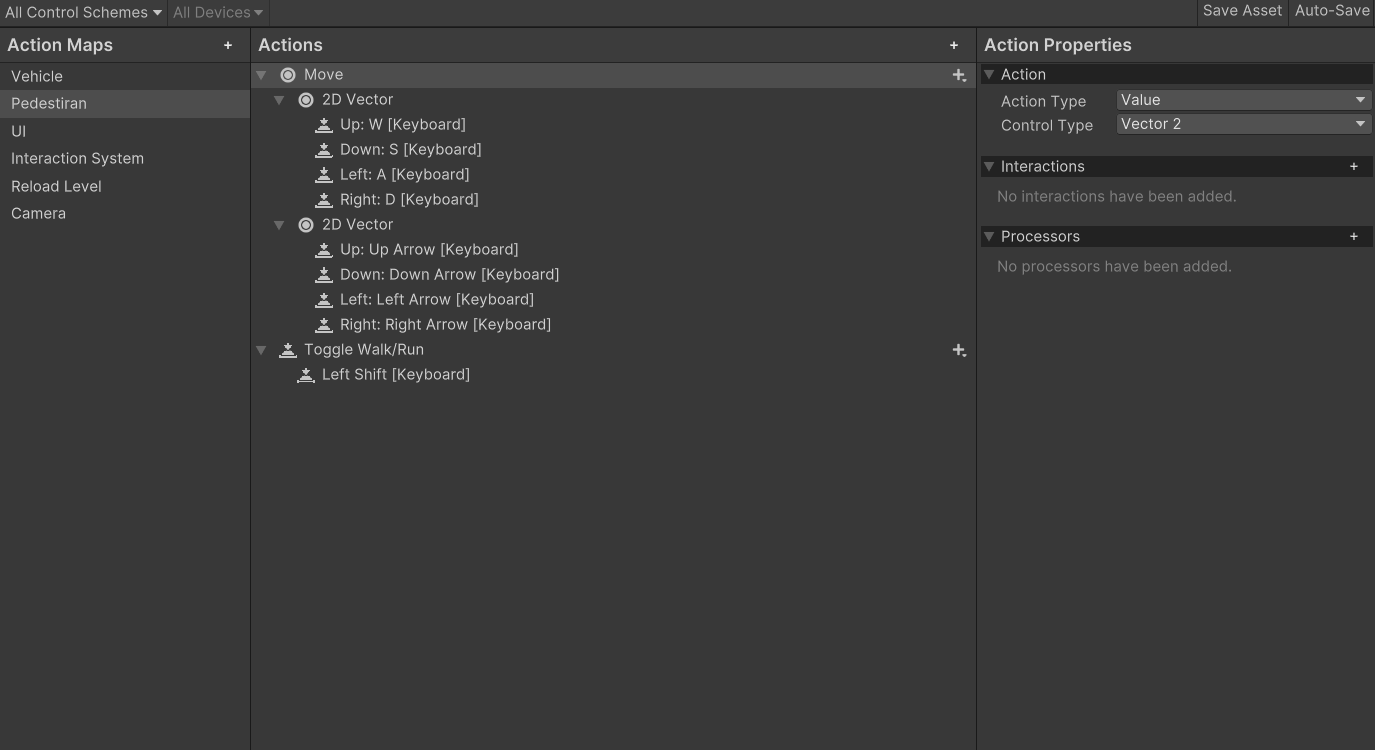1375x750 pixels.
Task: Select the Camera action map
Action: (125, 214)
